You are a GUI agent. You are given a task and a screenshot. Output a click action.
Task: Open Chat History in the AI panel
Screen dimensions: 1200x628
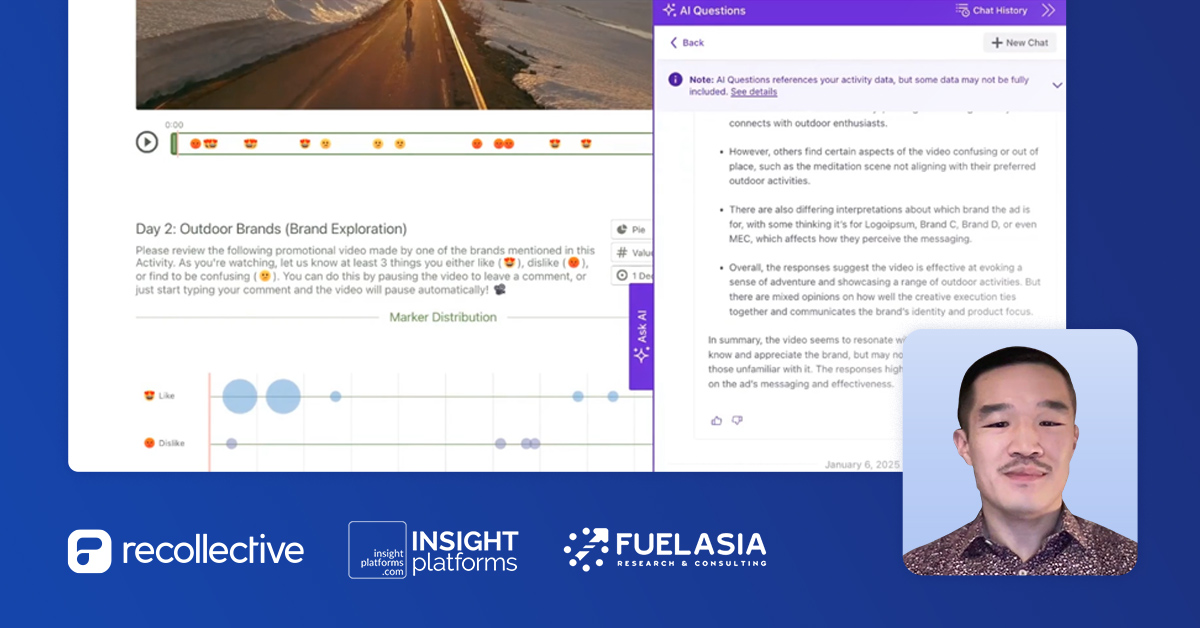click(998, 10)
